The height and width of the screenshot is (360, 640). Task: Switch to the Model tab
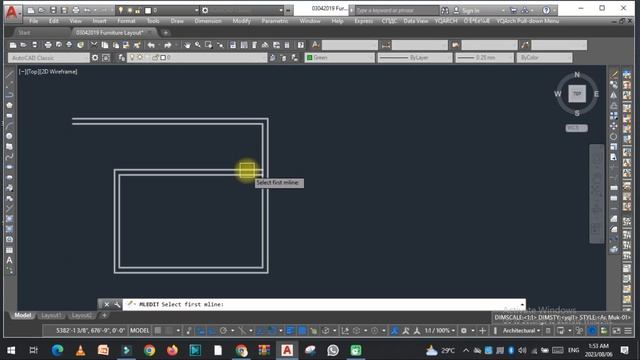click(23, 316)
